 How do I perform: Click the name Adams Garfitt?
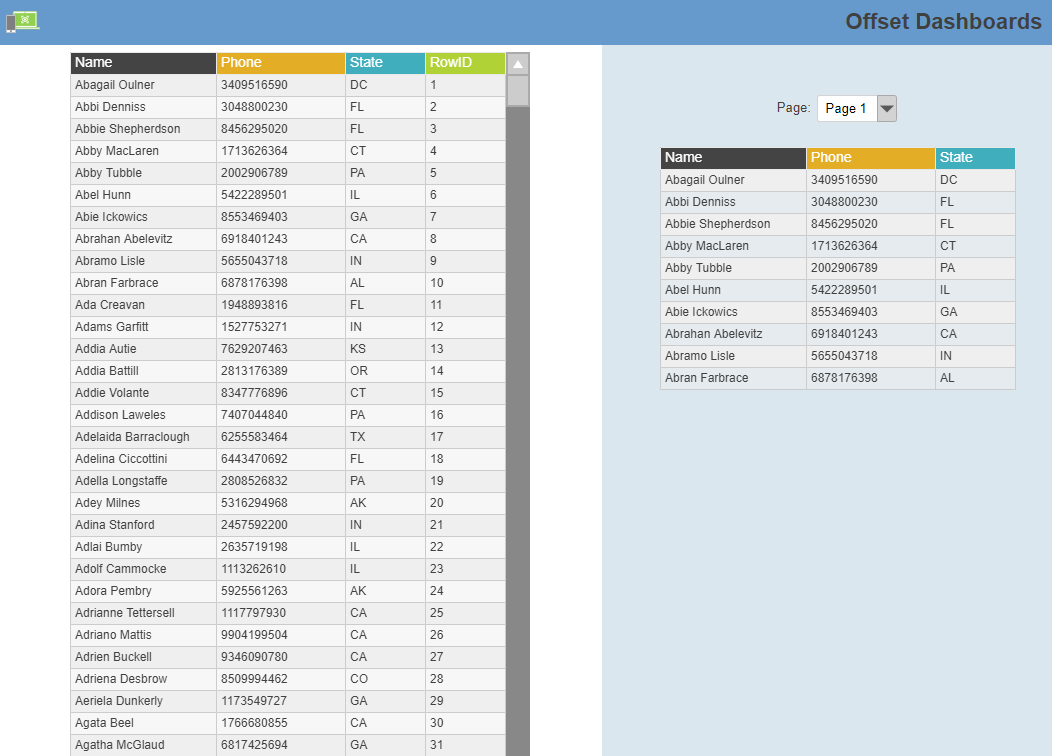(111, 327)
